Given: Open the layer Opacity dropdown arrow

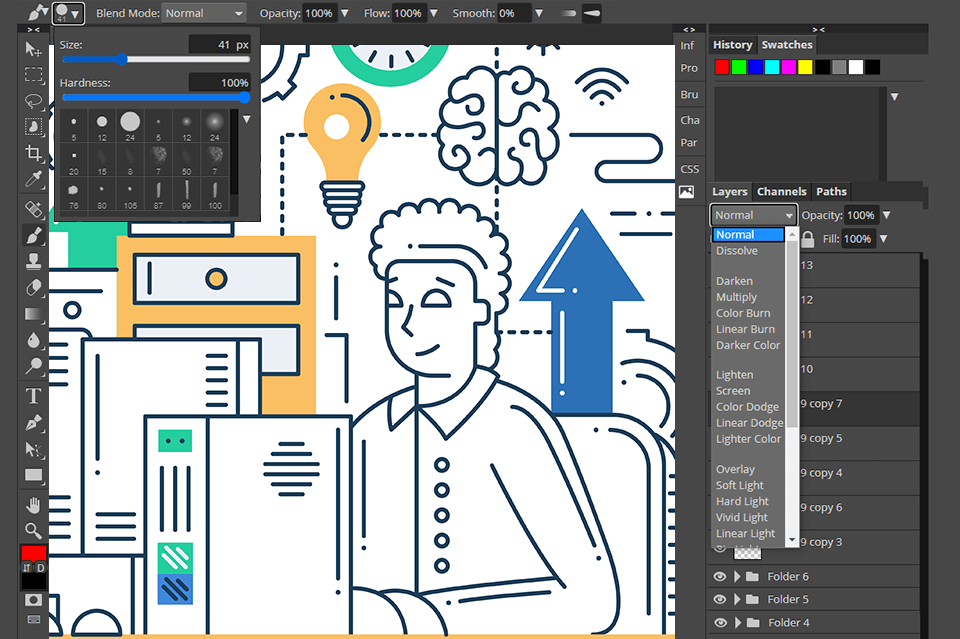Looking at the screenshot, I should tap(886, 216).
